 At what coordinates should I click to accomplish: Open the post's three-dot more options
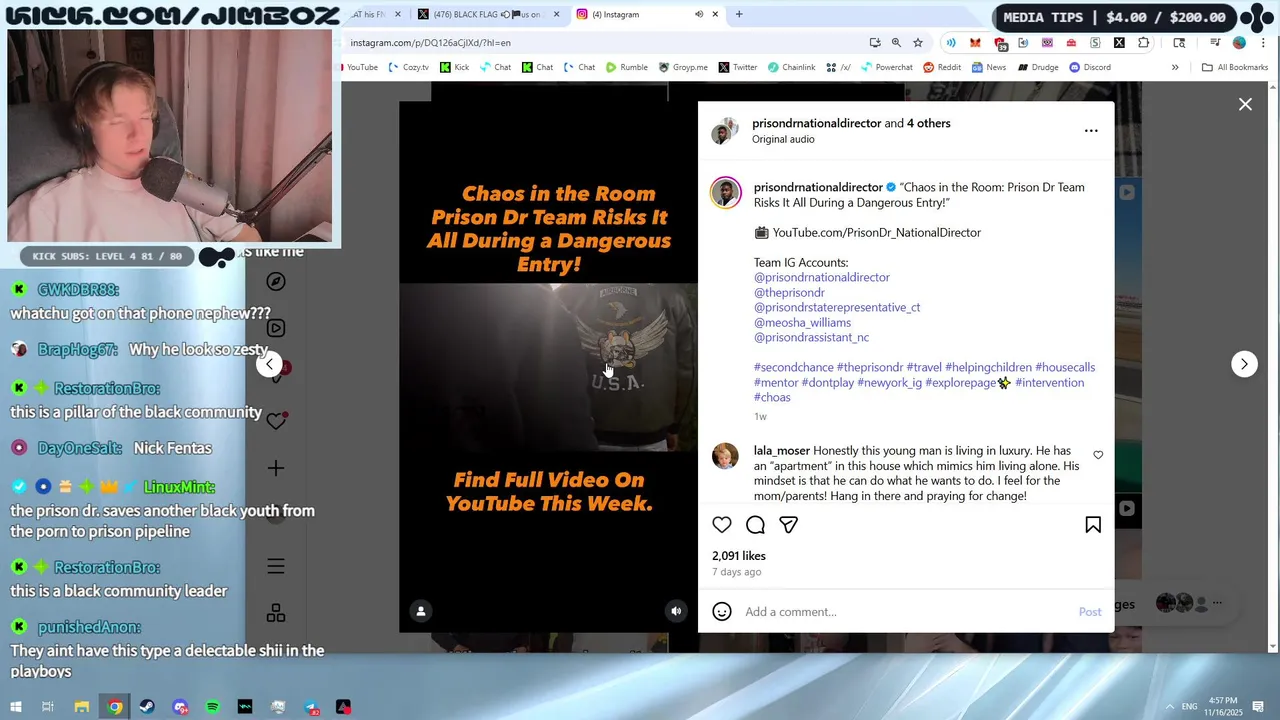click(x=1091, y=131)
